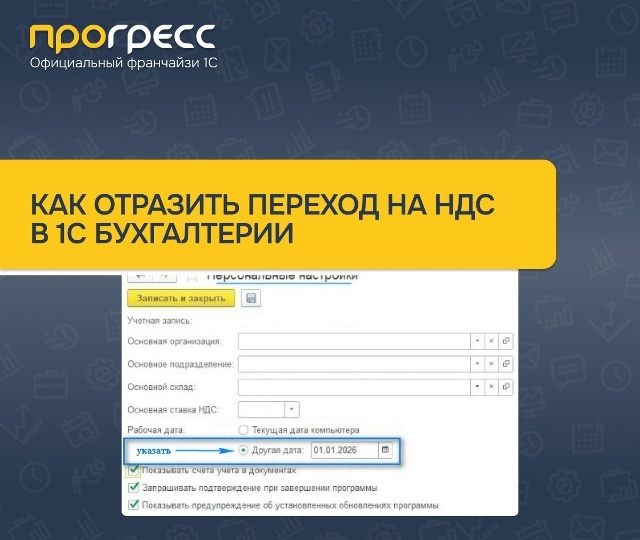Click the date field showing 01.01.2026

(x=345, y=450)
